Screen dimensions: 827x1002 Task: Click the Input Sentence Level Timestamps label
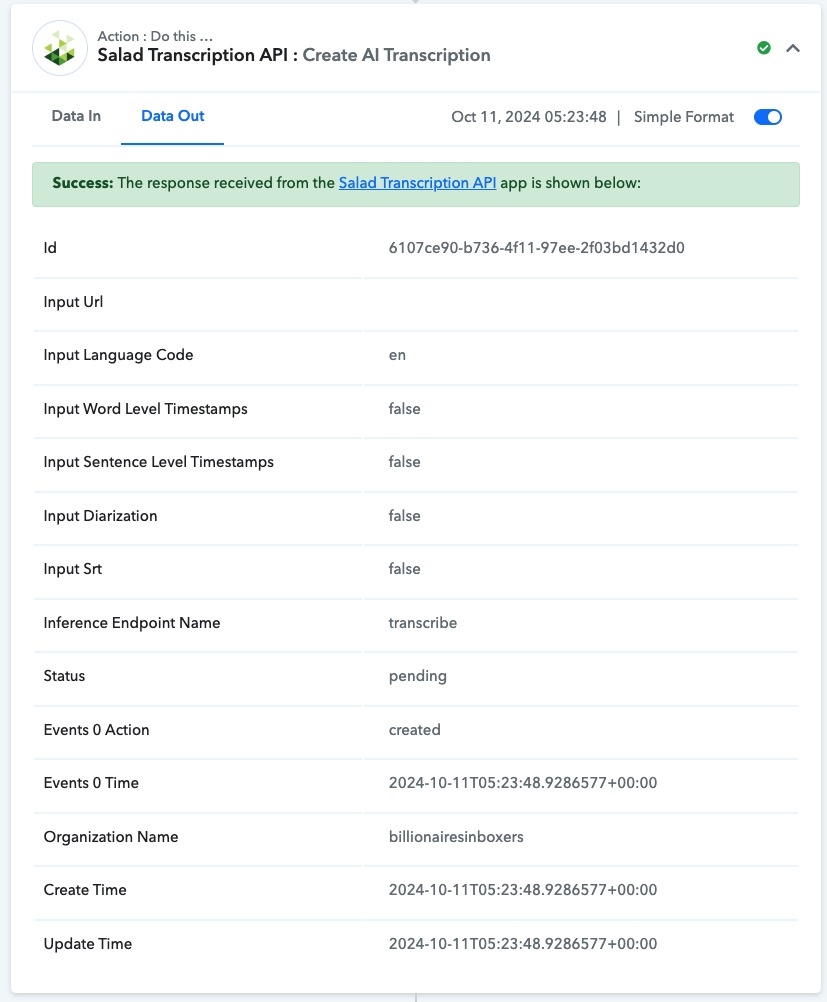click(x=158, y=462)
